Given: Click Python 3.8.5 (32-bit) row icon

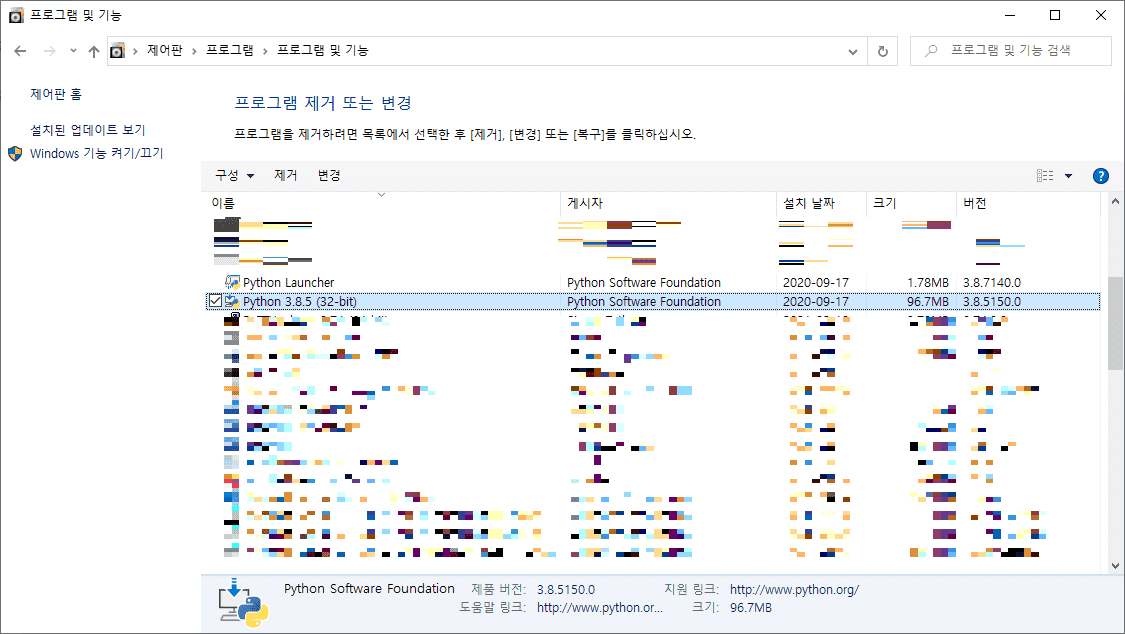Looking at the screenshot, I should (232, 301).
